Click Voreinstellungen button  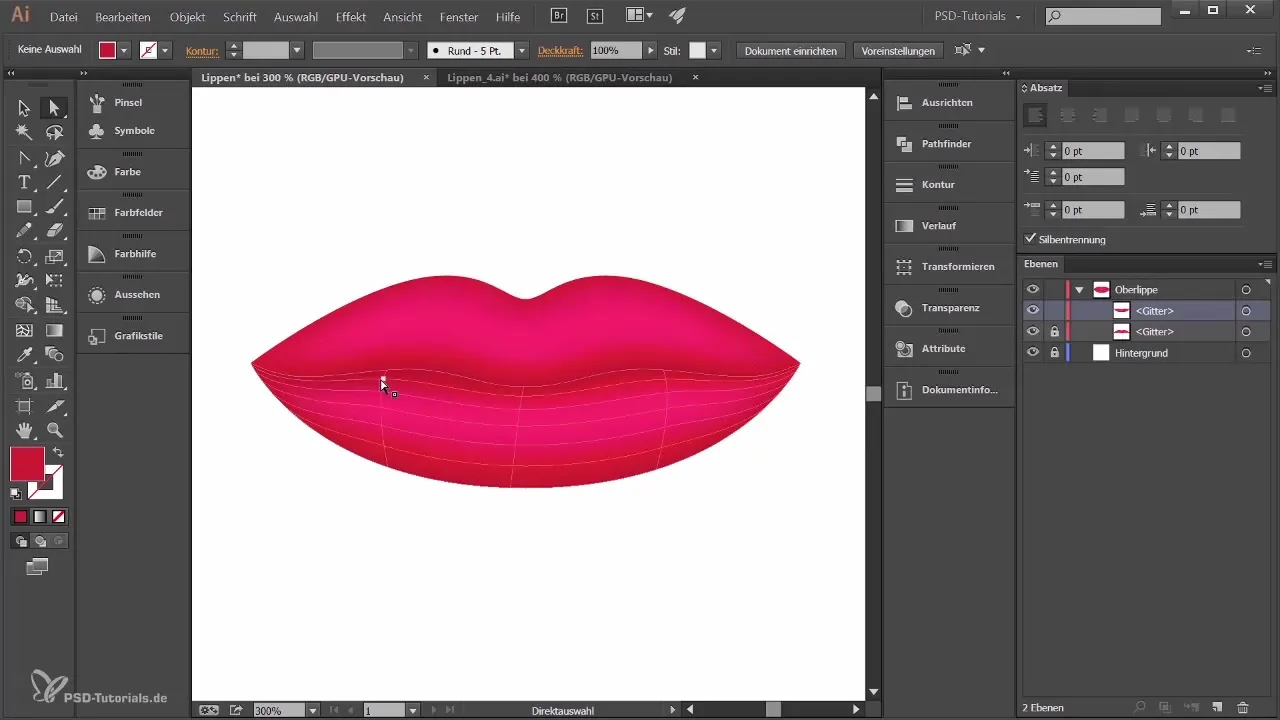tap(898, 50)
